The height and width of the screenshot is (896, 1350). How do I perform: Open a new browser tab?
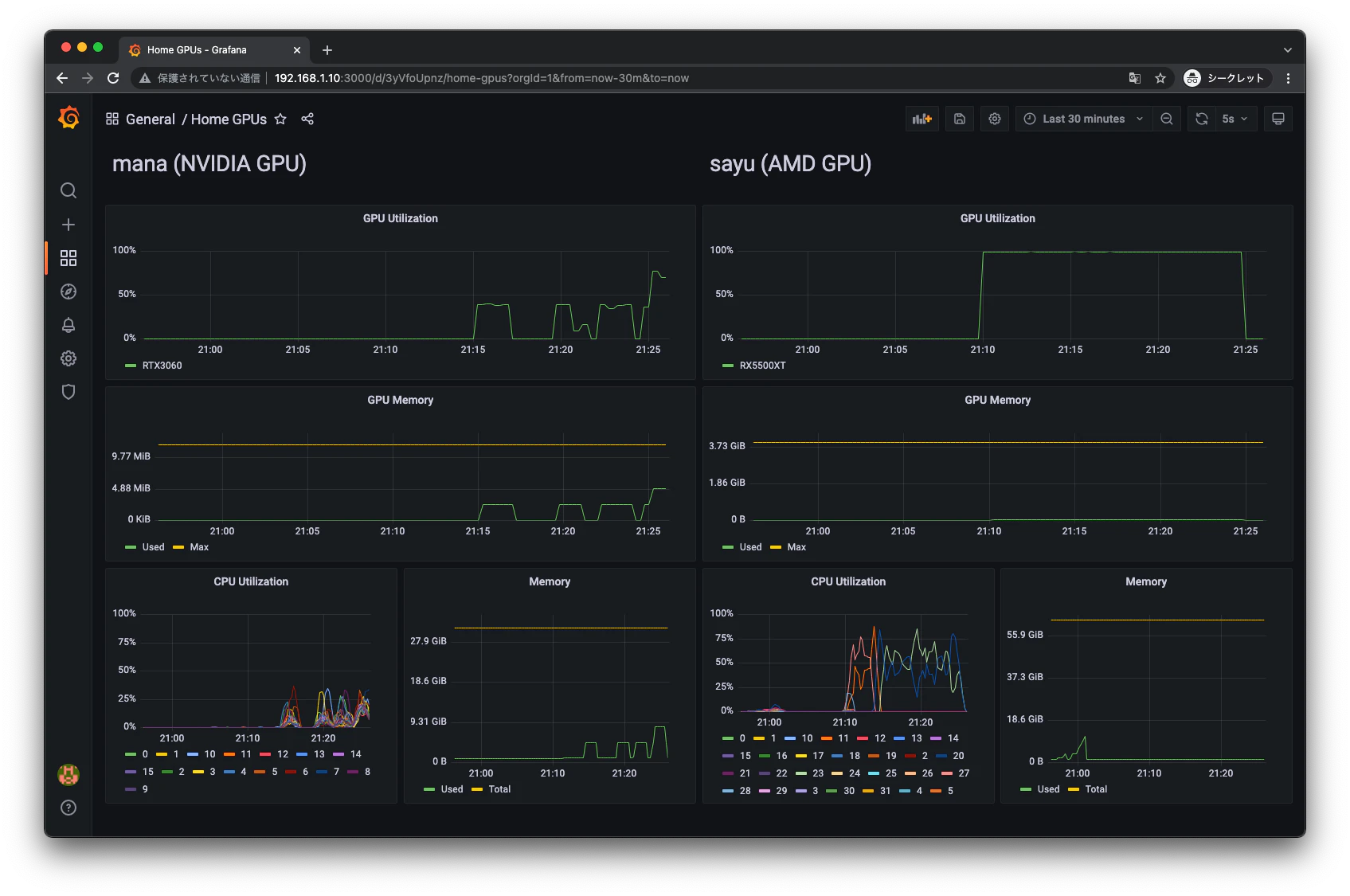tap(327, 50)
